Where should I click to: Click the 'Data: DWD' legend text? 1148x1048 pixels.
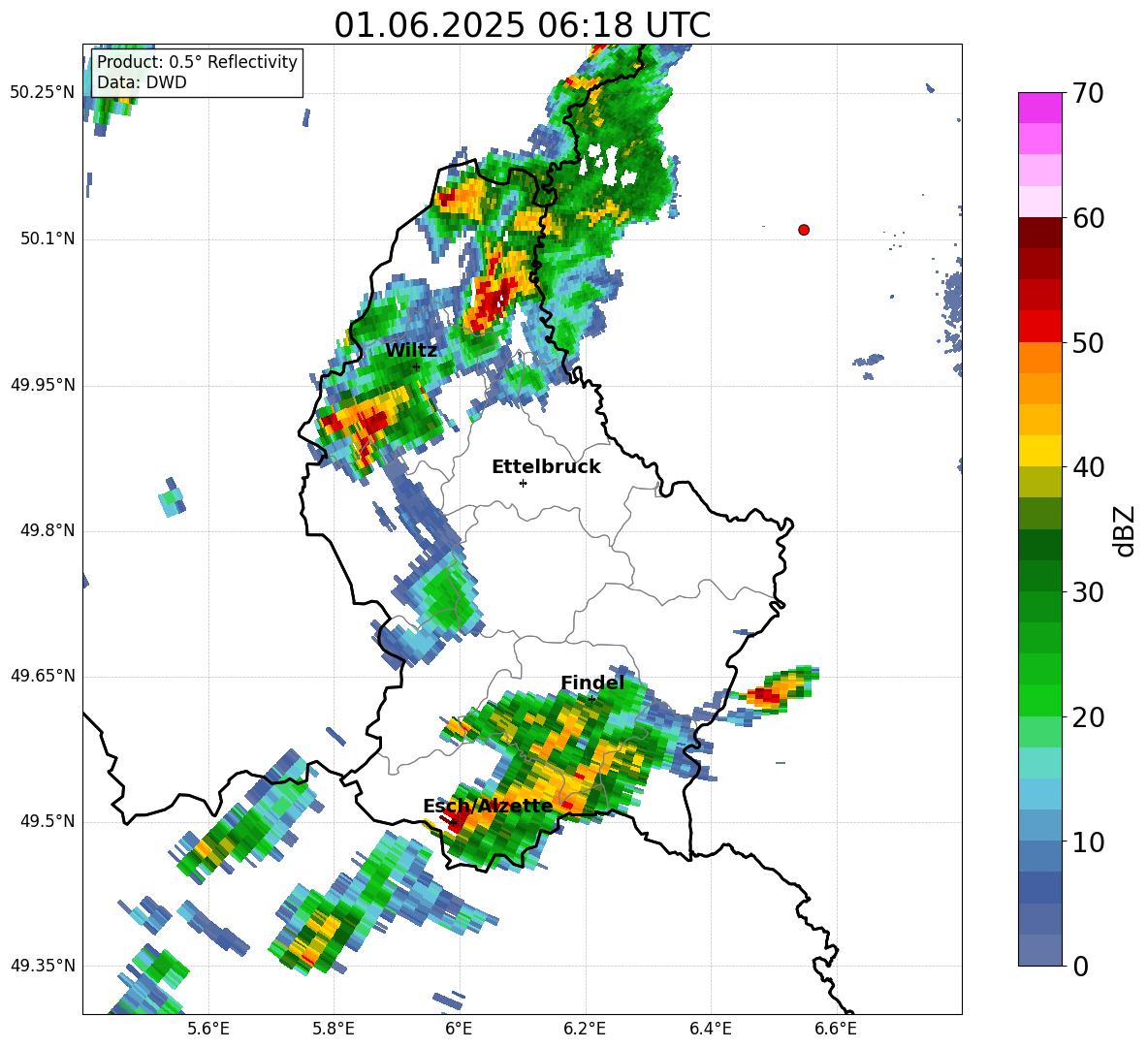click(142, 82)
